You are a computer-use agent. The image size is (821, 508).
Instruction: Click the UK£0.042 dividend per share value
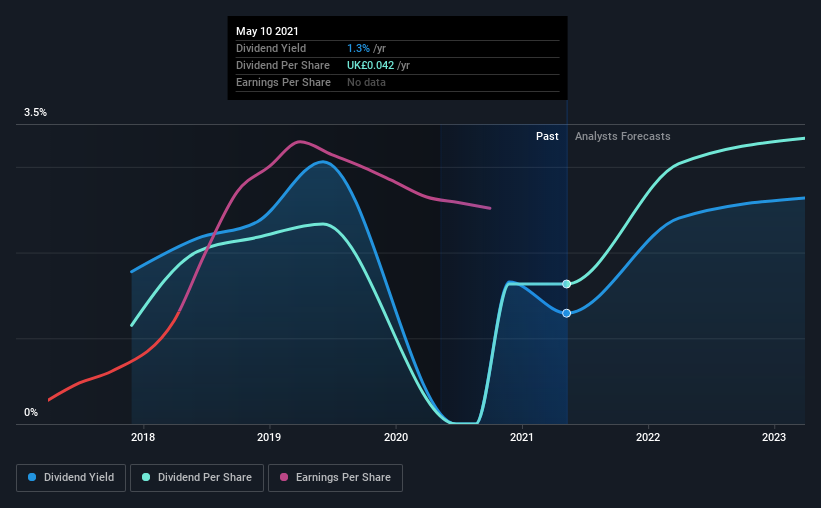pos(370,65)
